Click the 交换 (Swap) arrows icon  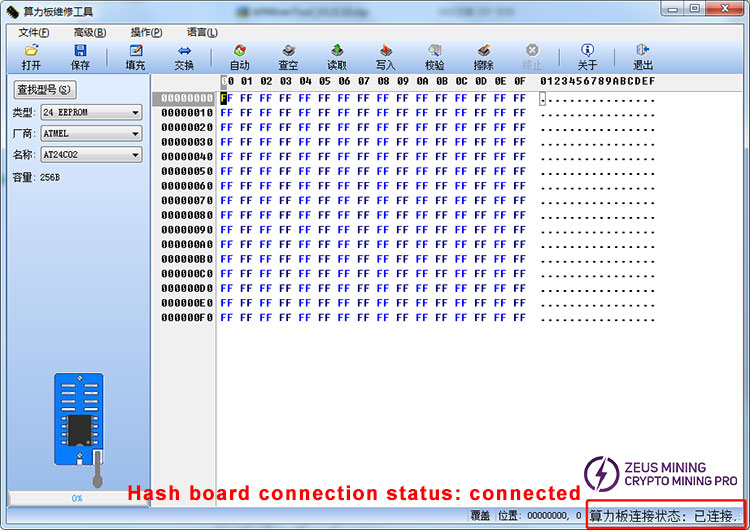[184, 51]
